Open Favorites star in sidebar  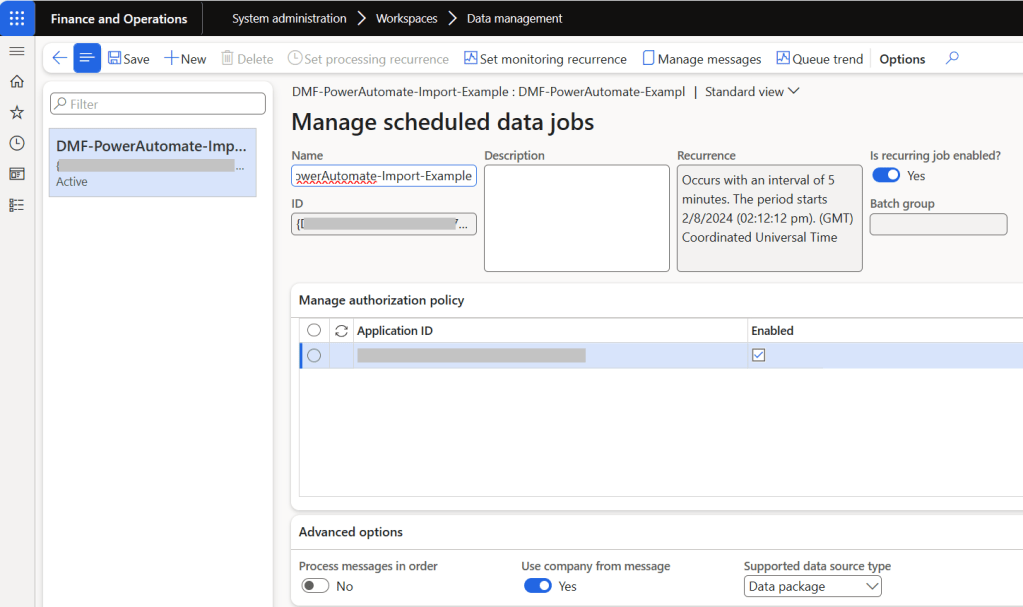pyautogui.click(x=16, y=112)
